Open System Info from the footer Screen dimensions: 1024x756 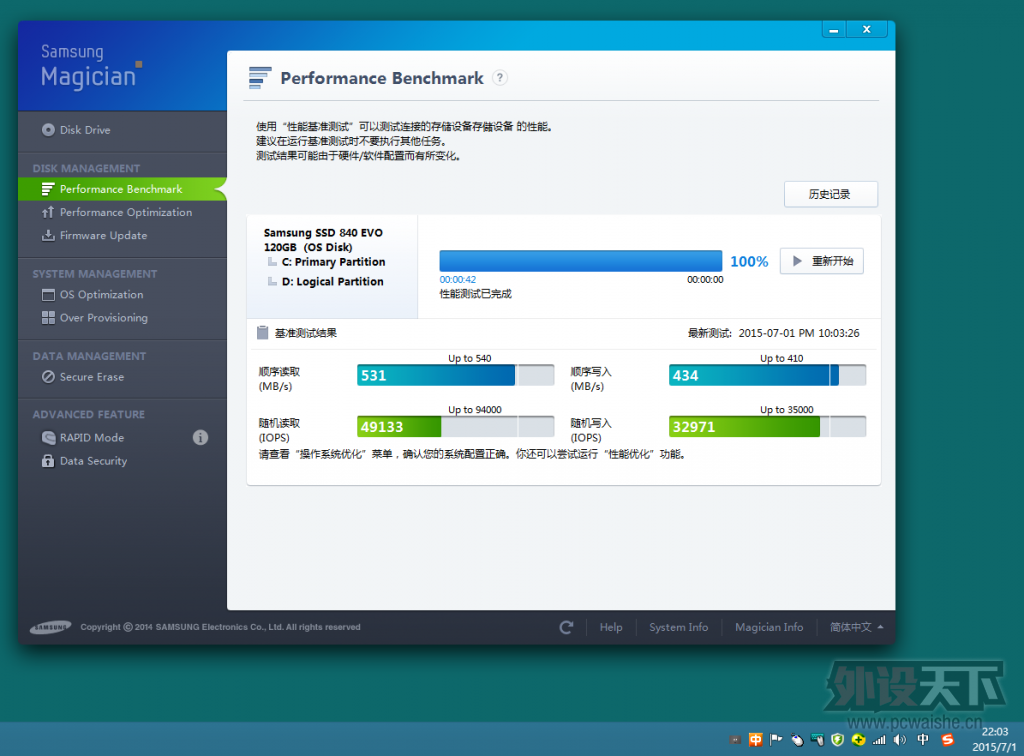[679, 627]
